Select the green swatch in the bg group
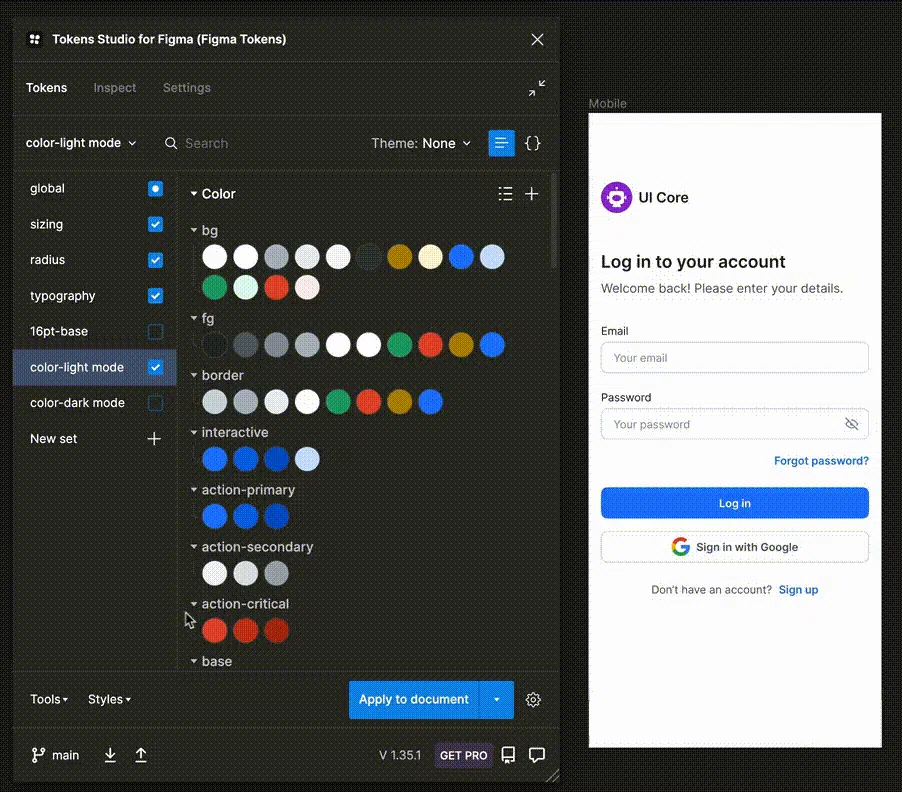This screenshot has width=902, height=792. (x=215, y=287)
